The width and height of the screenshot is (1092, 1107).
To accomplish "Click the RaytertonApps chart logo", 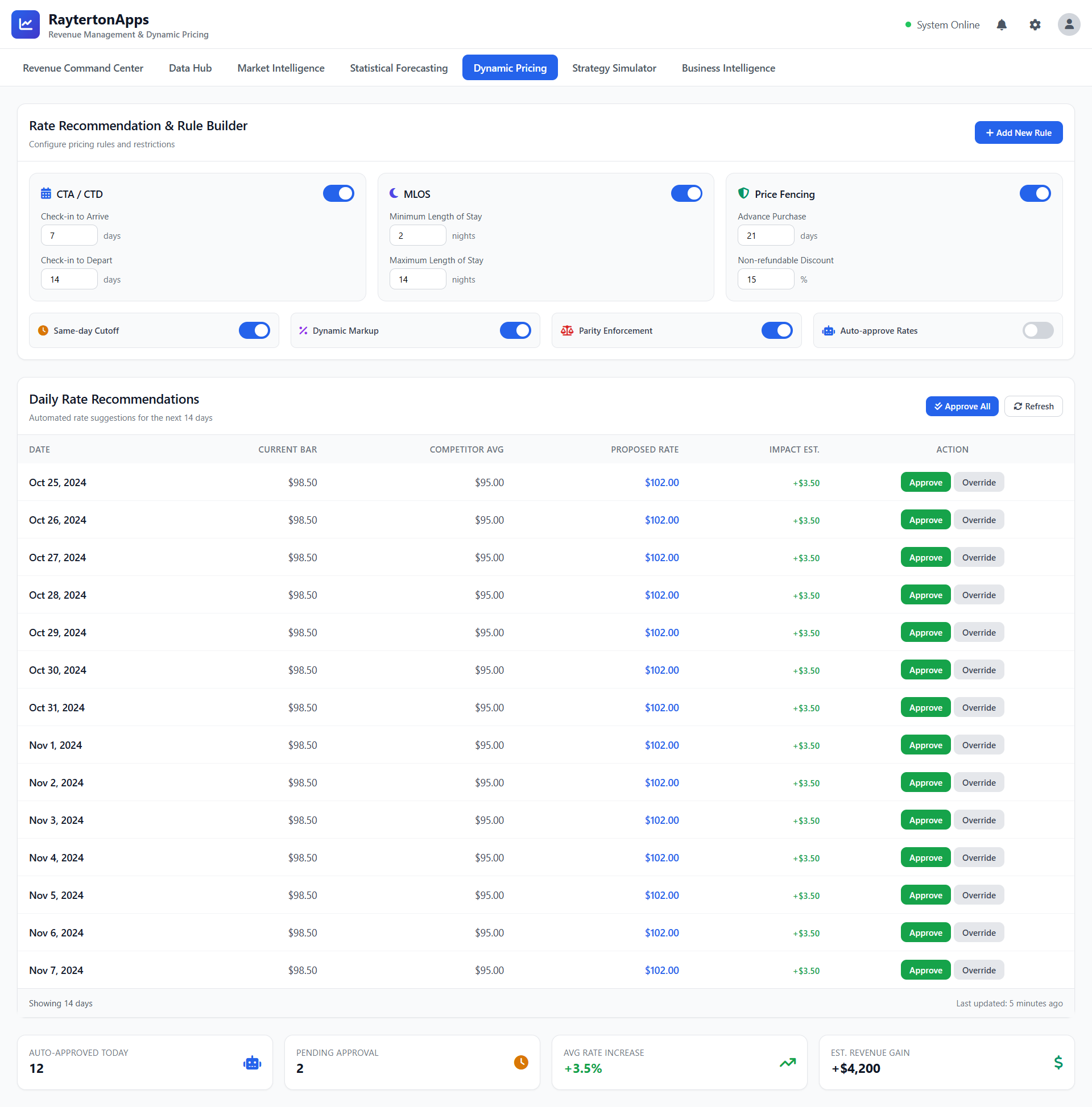I will (x=25, y=24).
